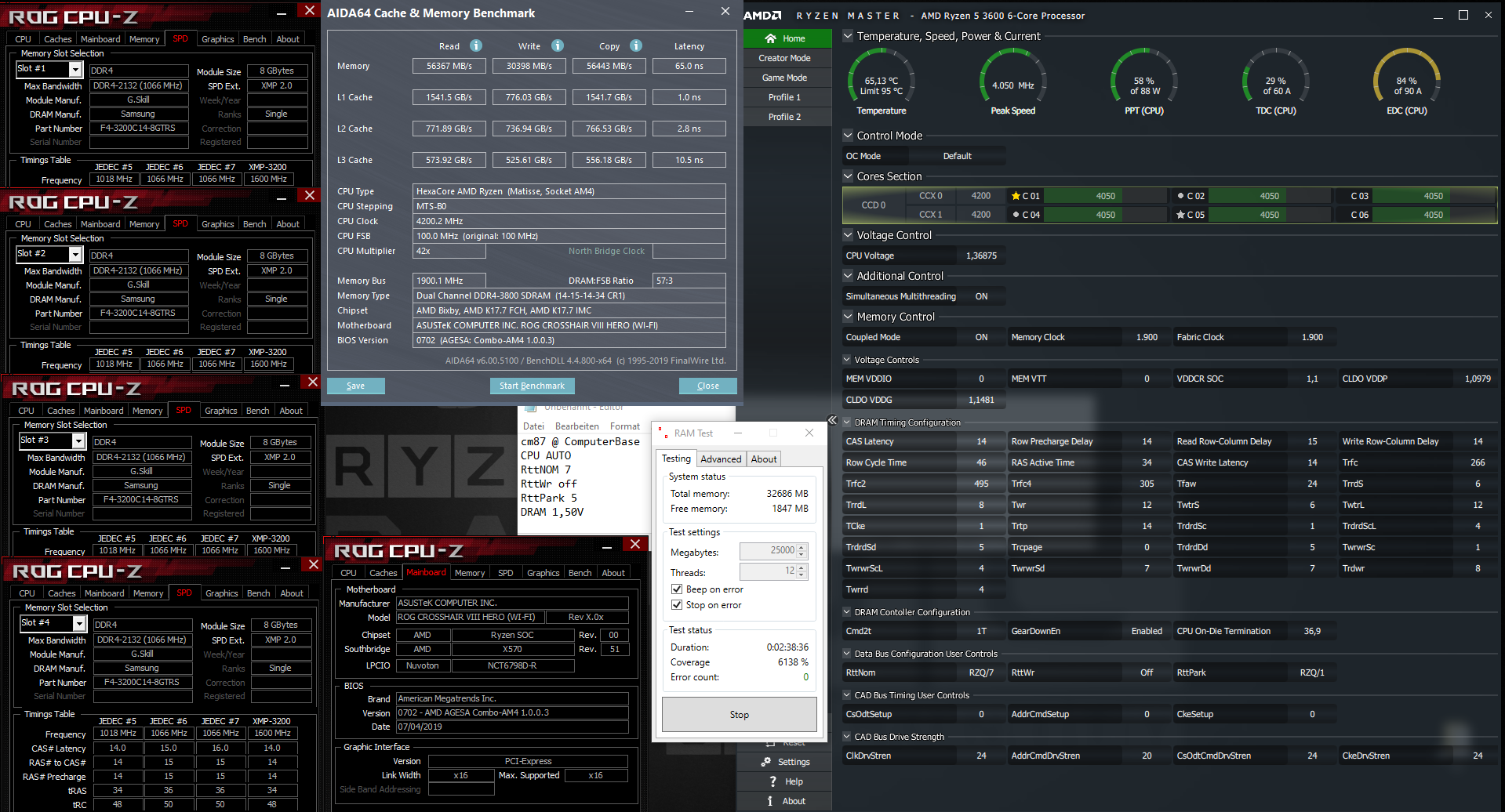Stop the running RAM Test
The height and width of the screenshot is (812, 1505).
[x=740, y=715]
